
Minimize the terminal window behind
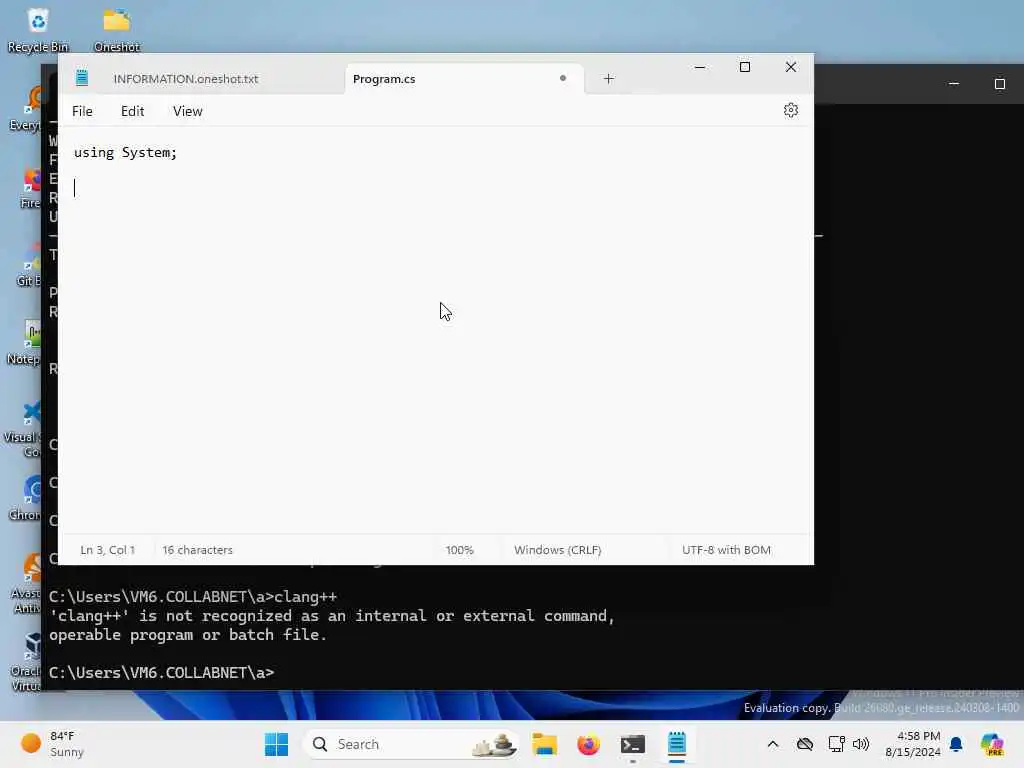click(953, 84)
